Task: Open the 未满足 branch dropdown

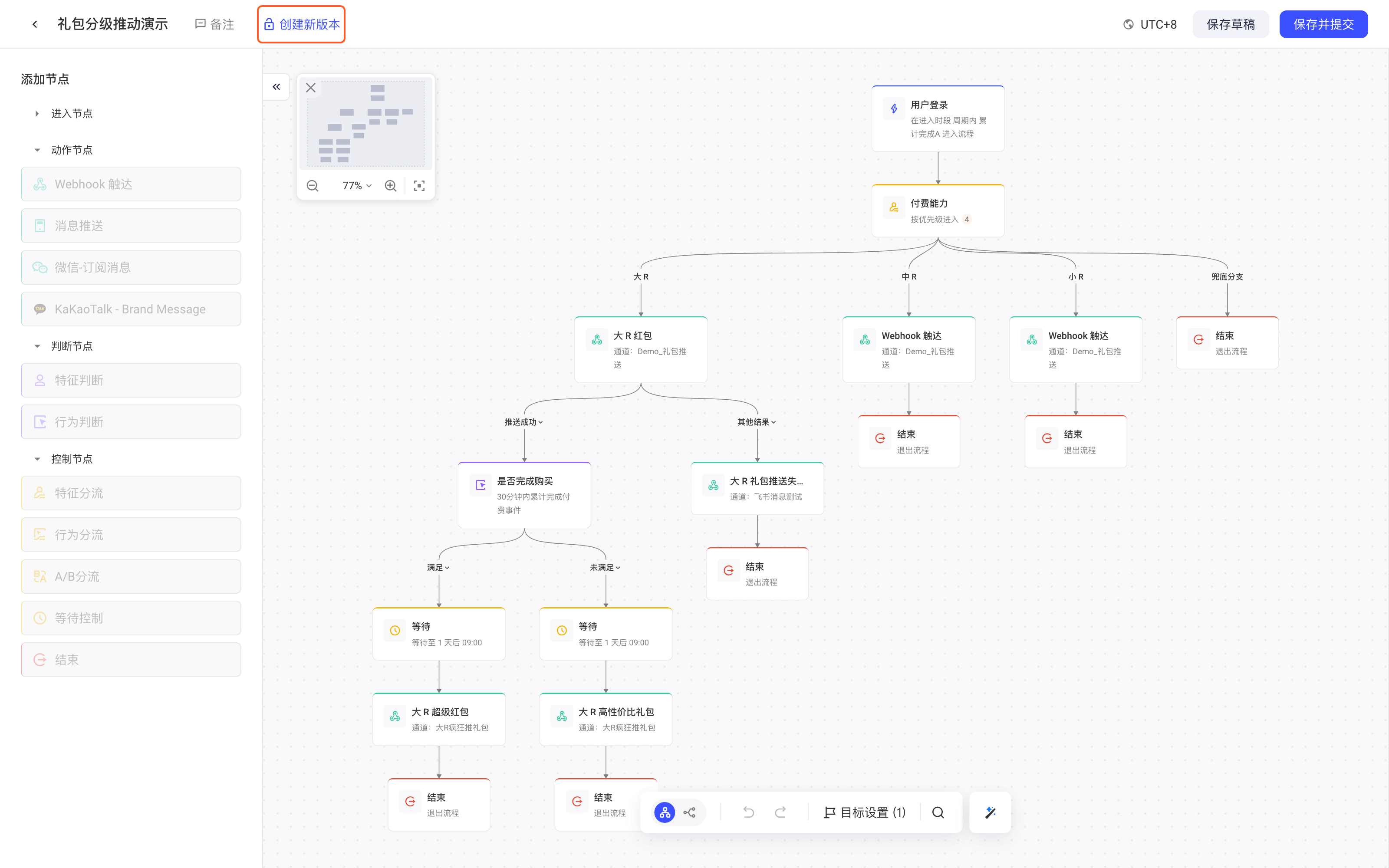Action: (x=605, y=567)
